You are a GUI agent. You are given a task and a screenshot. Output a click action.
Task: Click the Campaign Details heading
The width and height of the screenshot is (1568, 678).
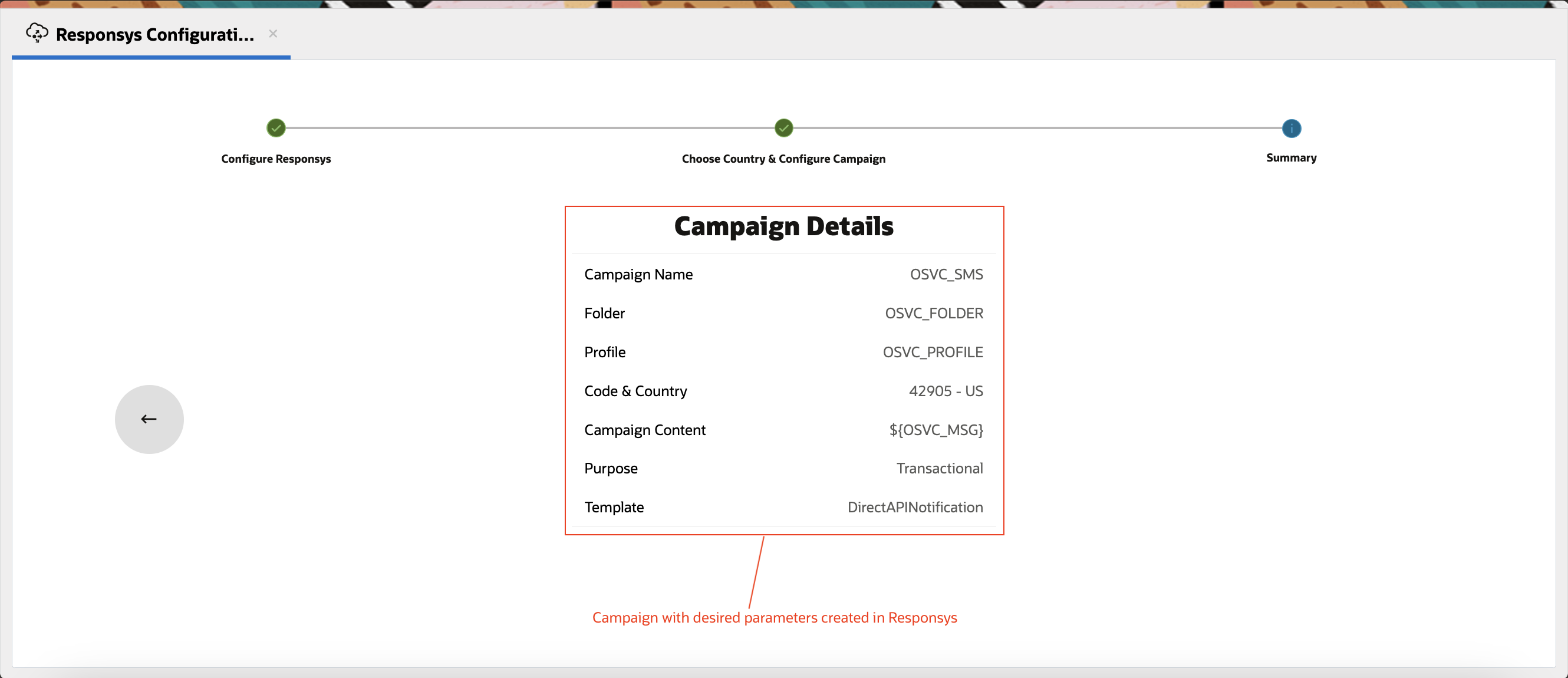[783, 226]
